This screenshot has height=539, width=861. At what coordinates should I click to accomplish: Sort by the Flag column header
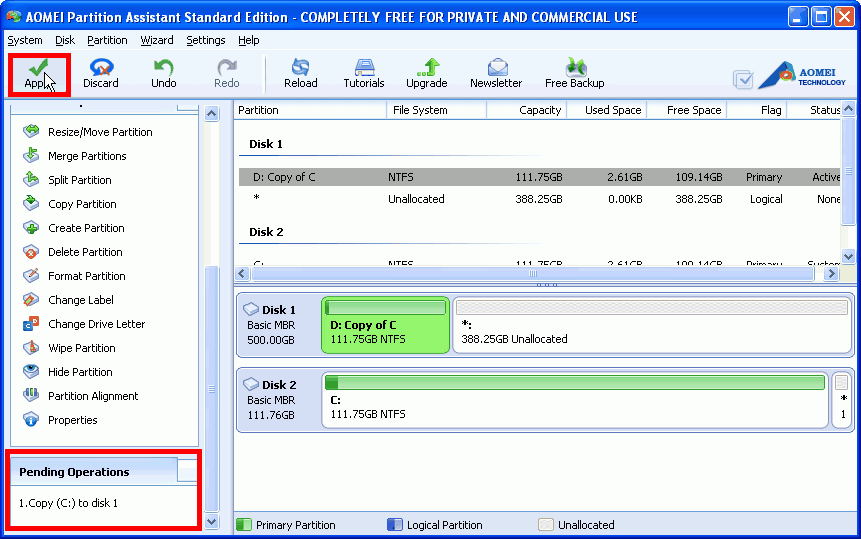[x=757, y=110]
